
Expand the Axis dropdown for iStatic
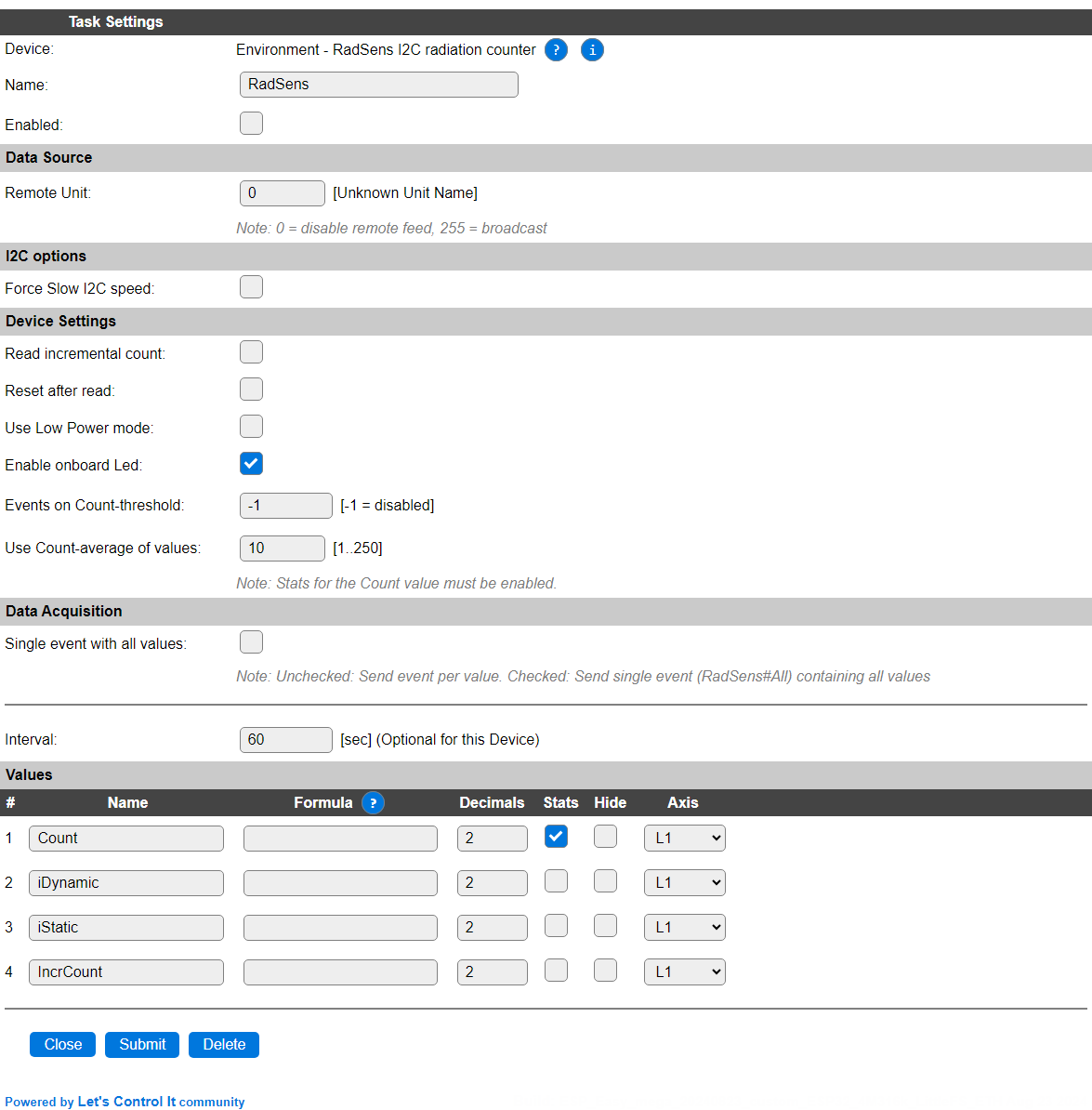(x=684, y=928)
